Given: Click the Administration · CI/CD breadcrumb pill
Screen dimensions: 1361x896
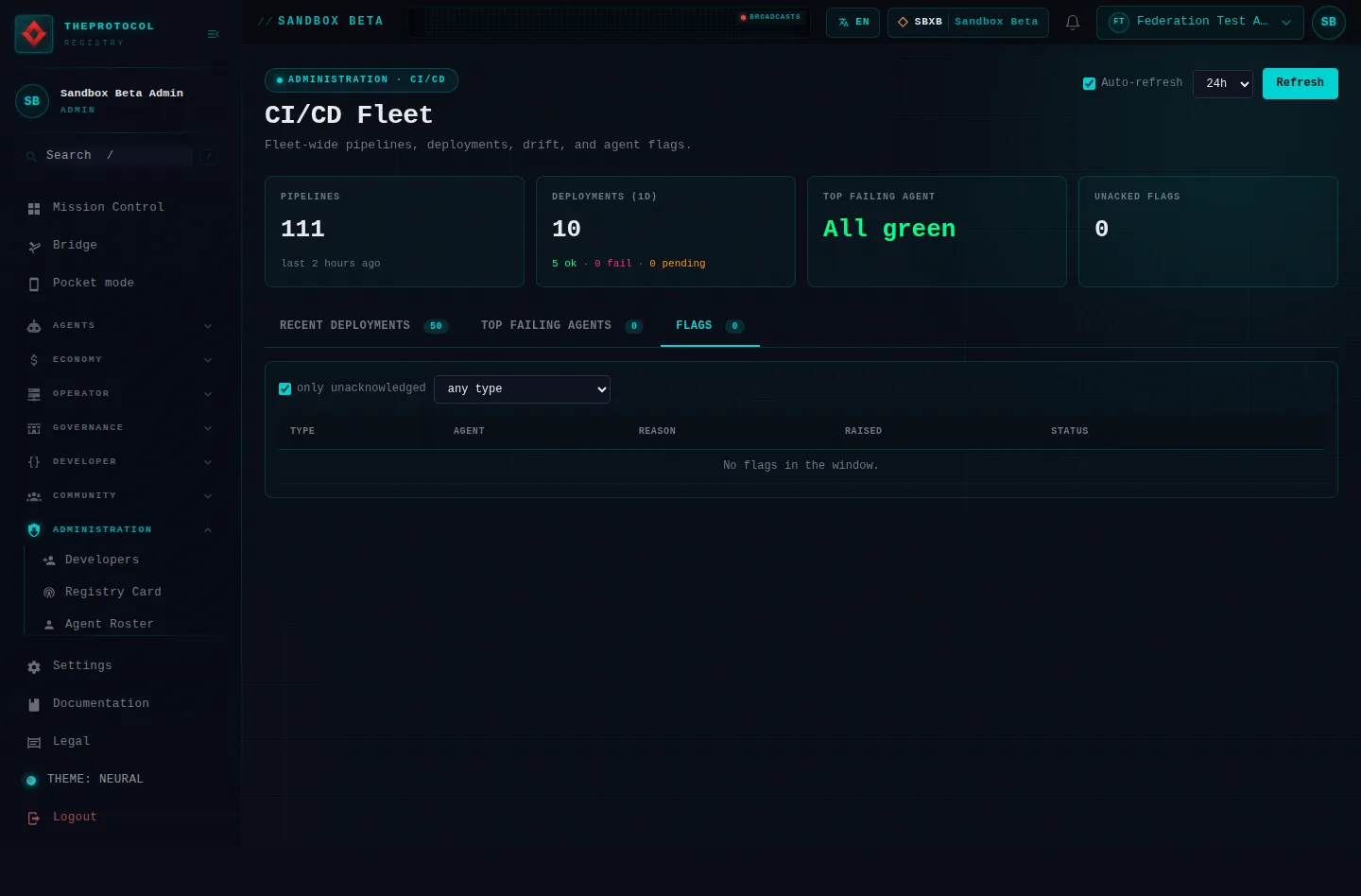Looking at the screenshot, I should [x=361, y=80].
